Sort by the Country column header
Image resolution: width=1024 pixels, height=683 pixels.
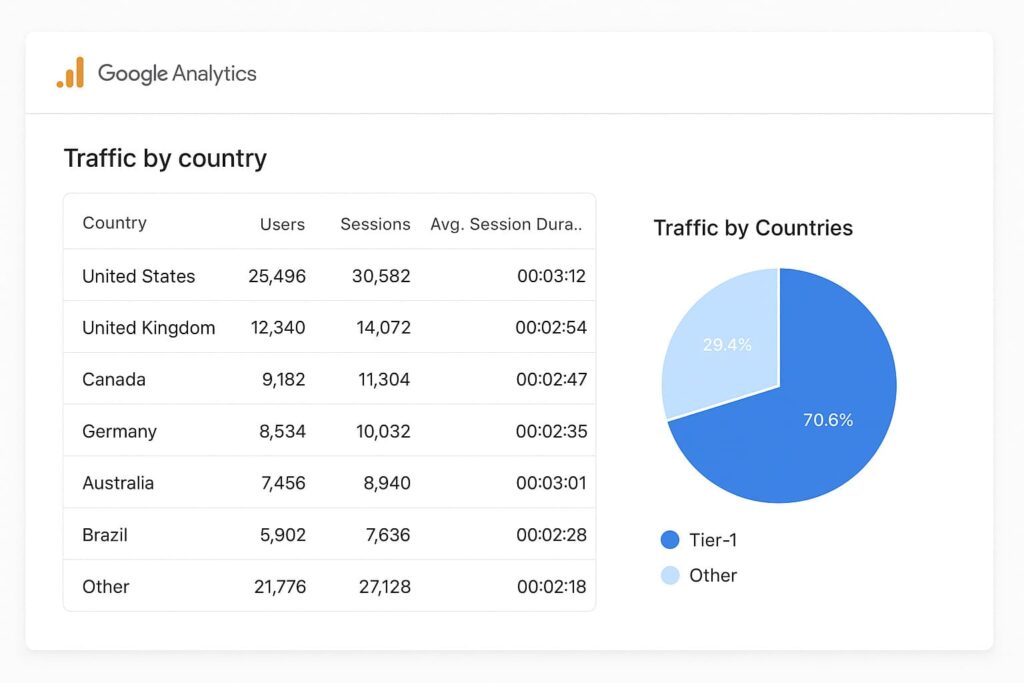click(114, 223)
